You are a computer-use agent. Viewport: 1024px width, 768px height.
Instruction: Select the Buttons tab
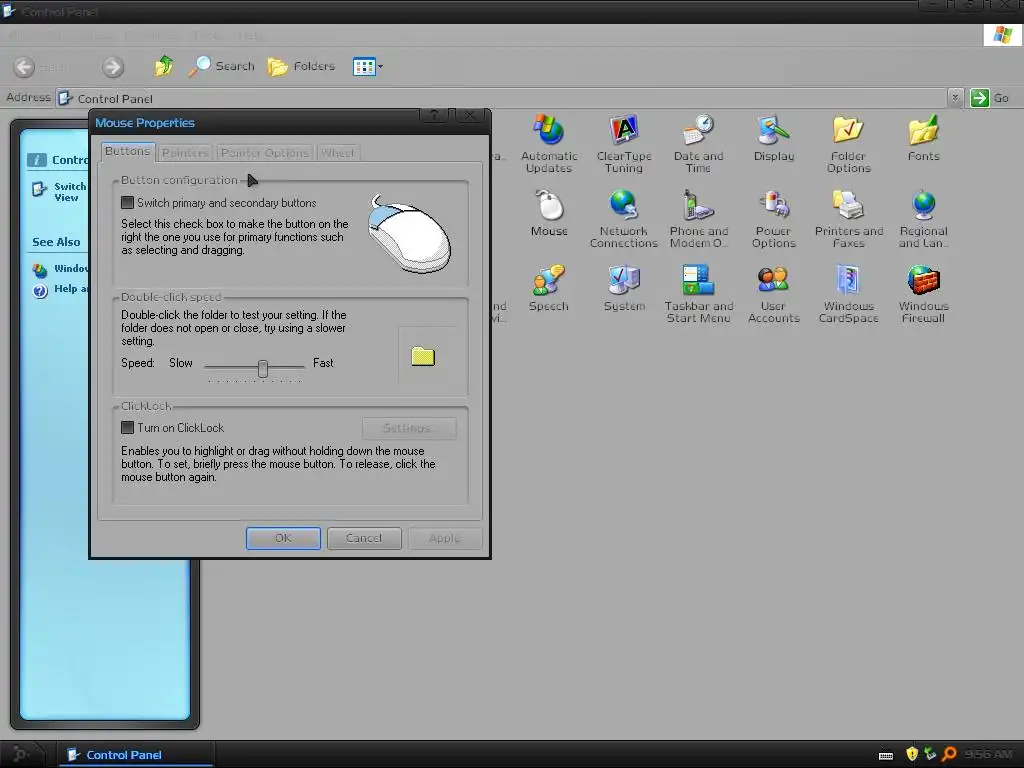[127, 151]
